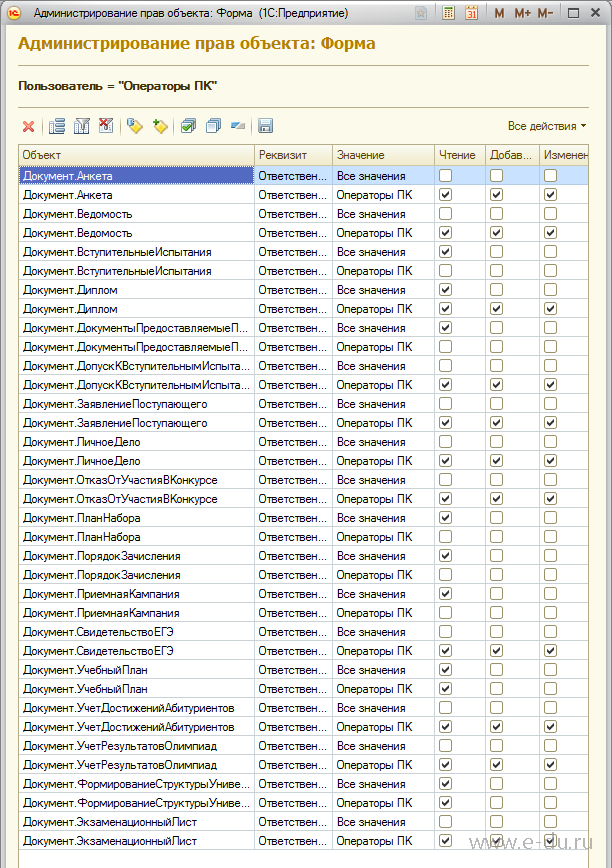Open the calendar icon in title bar
This screenshot has height=868, width=612.
click(x=471, y=13)
